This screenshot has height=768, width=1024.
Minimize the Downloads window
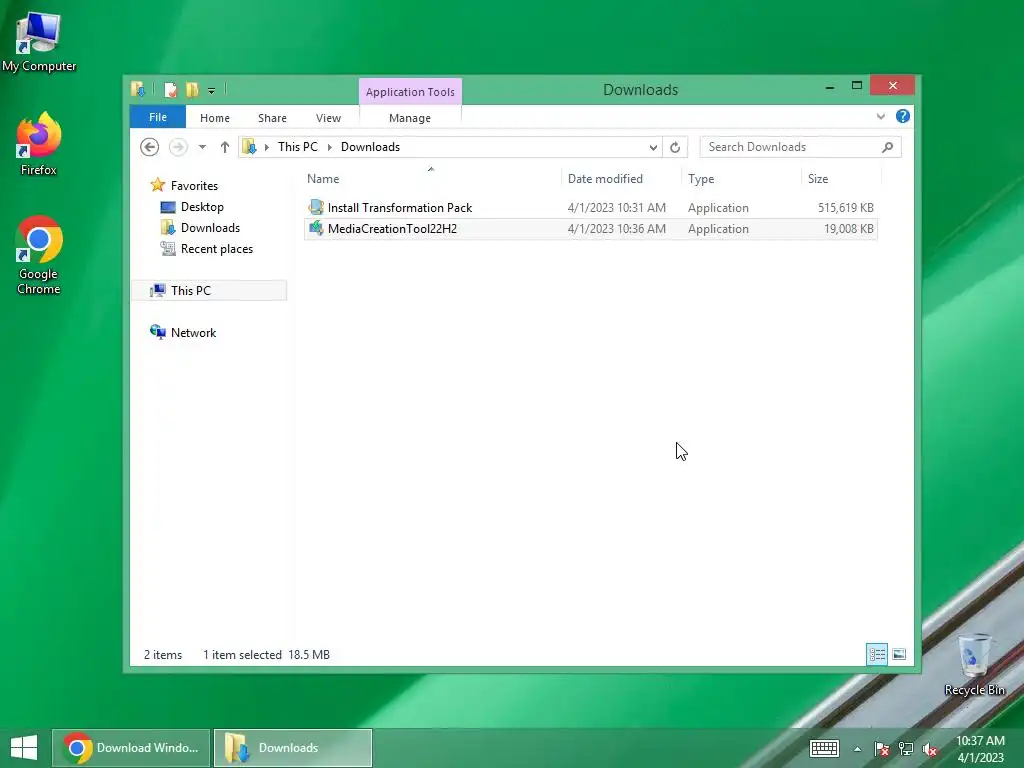[x=829, y=86]
